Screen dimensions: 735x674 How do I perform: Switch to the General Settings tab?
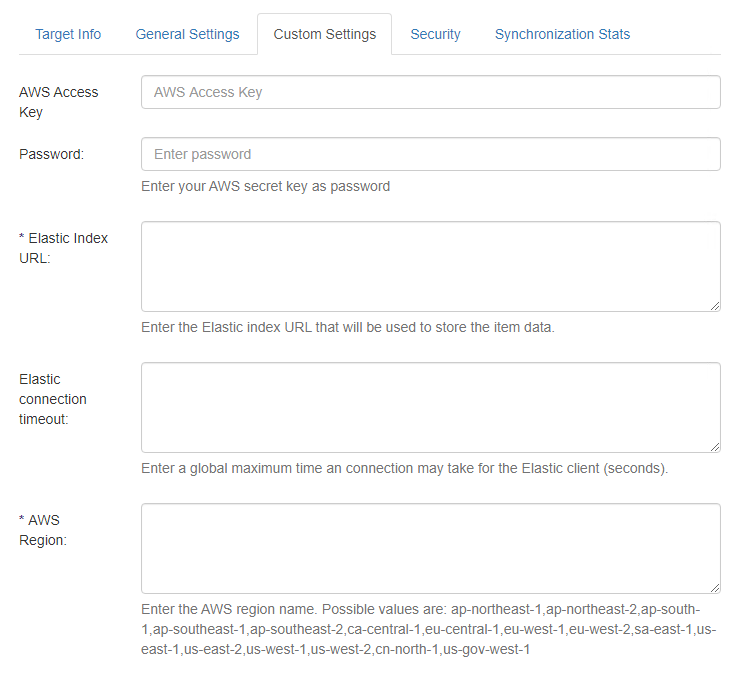[187, 34]
